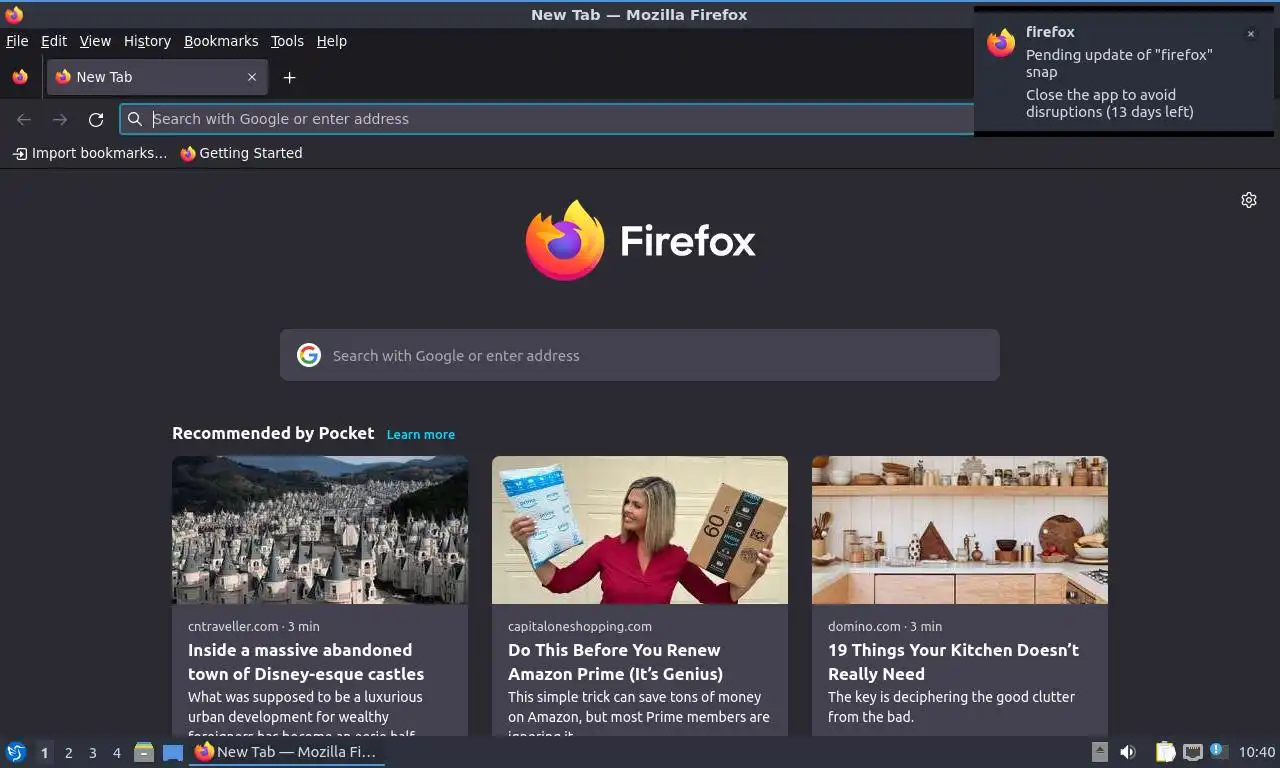Open Pocket Learn more link
This screenshot has height=768, width=1280.
[421, 434]
